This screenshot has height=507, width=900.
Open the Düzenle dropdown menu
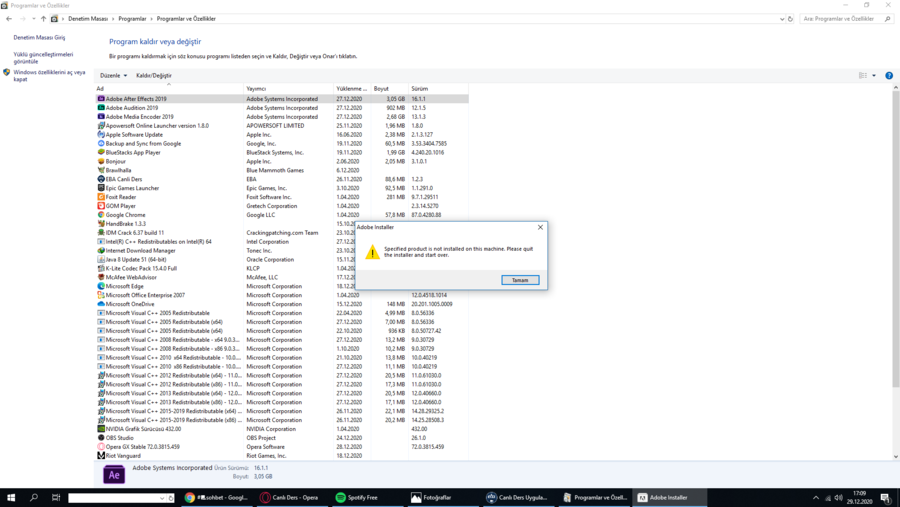click(113, 75)
